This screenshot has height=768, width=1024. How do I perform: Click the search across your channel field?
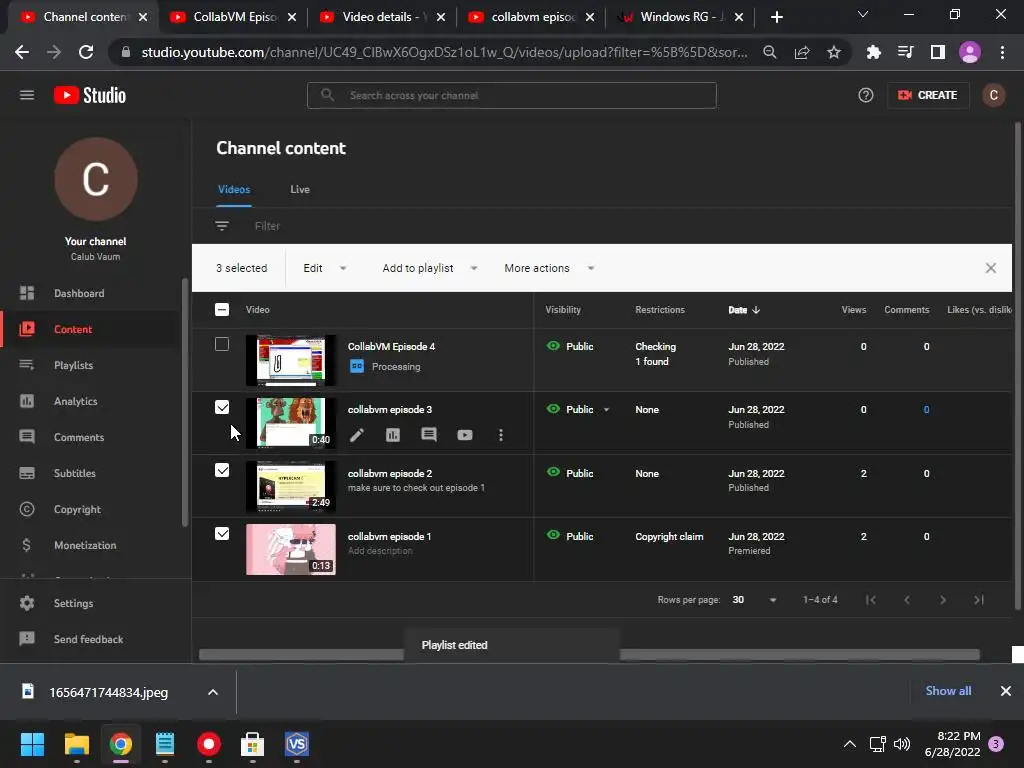coord(511,95)
